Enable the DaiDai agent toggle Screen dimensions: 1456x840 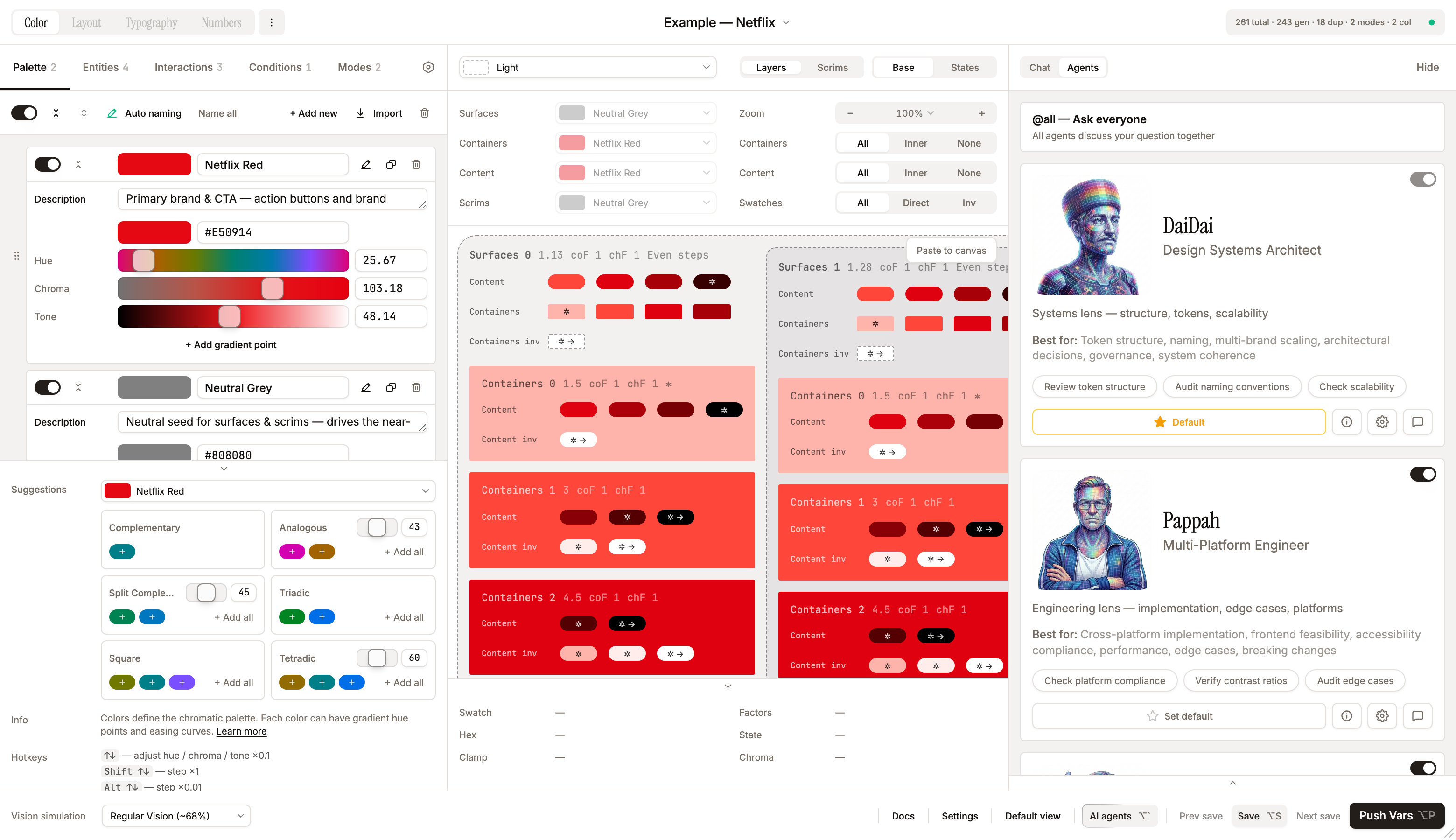coord(1422,179)
